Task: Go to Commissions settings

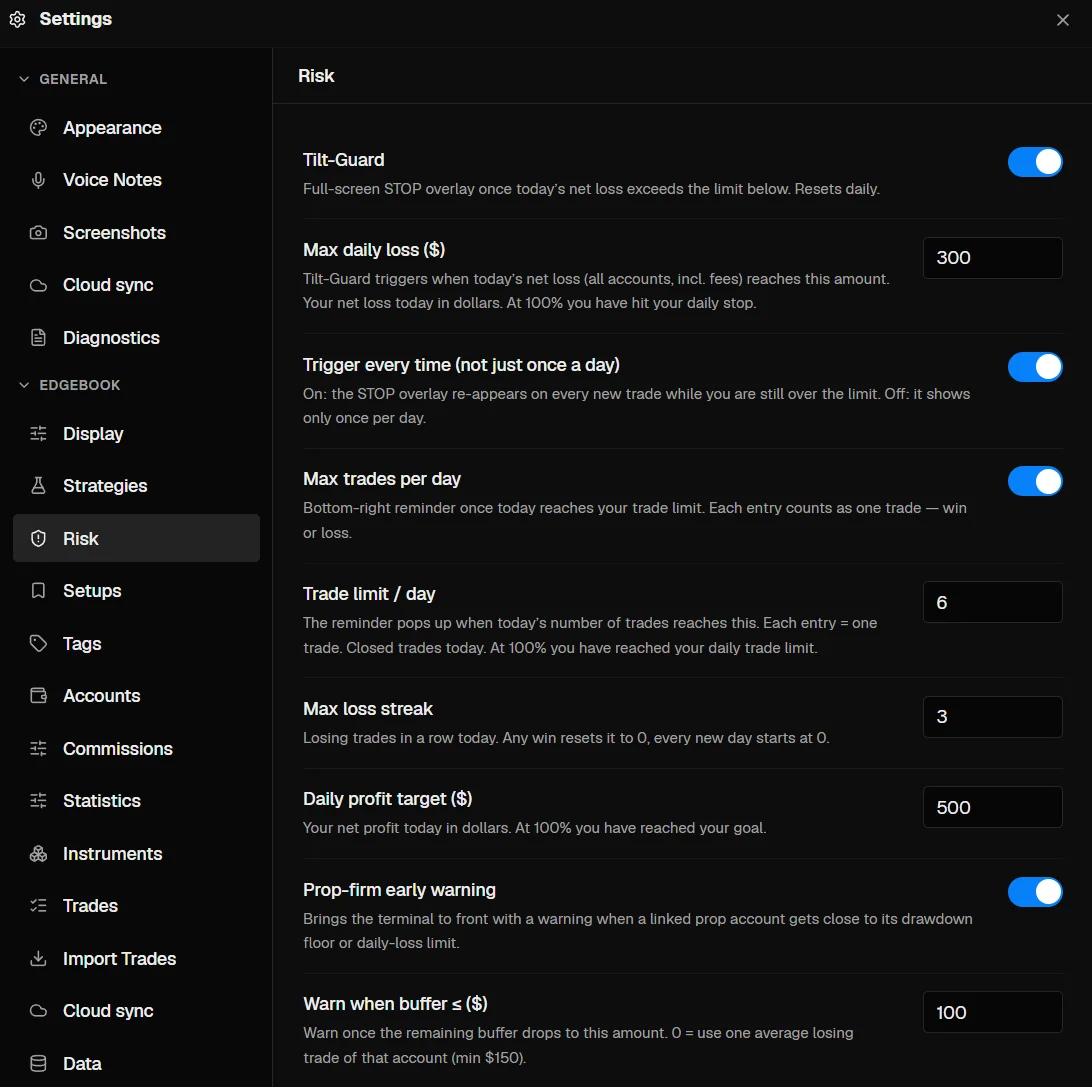Action: coord(136,749)
